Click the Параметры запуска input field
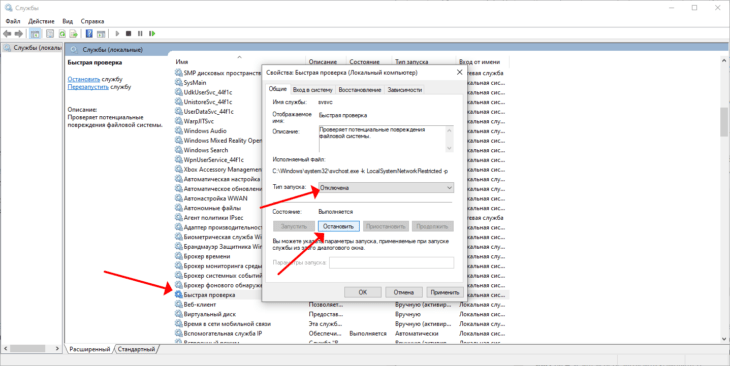Image resolution: width=730 pixels, height=366 pixels. 392,263
